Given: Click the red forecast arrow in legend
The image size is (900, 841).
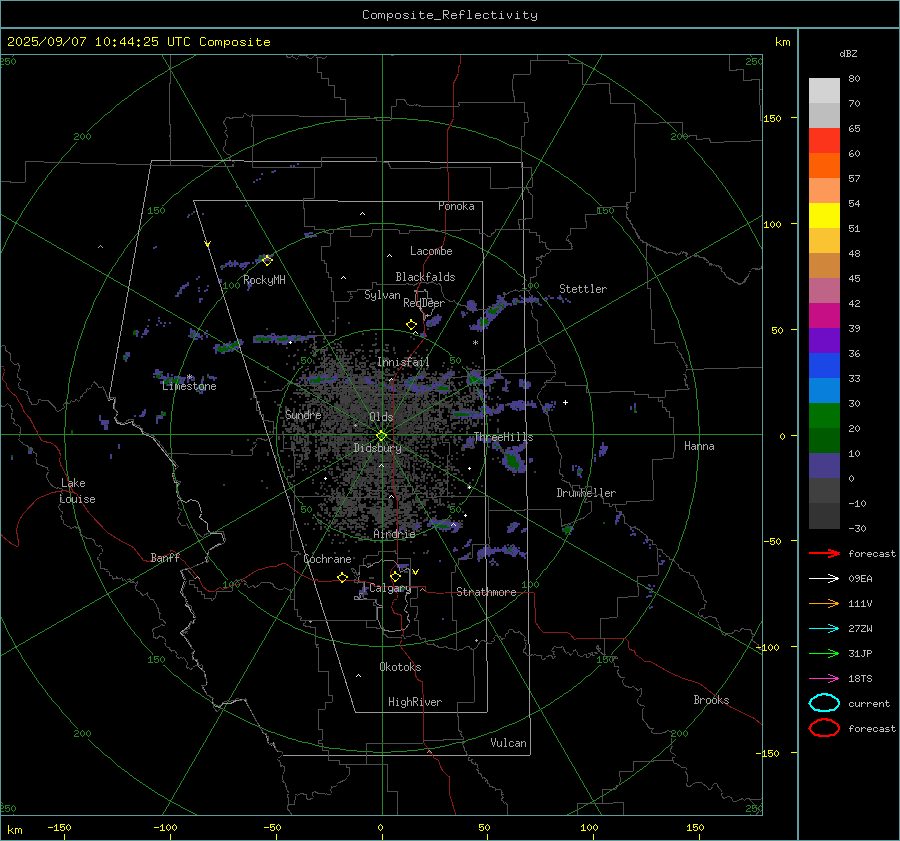Looking at the screenshot, I should pos(824,553).
